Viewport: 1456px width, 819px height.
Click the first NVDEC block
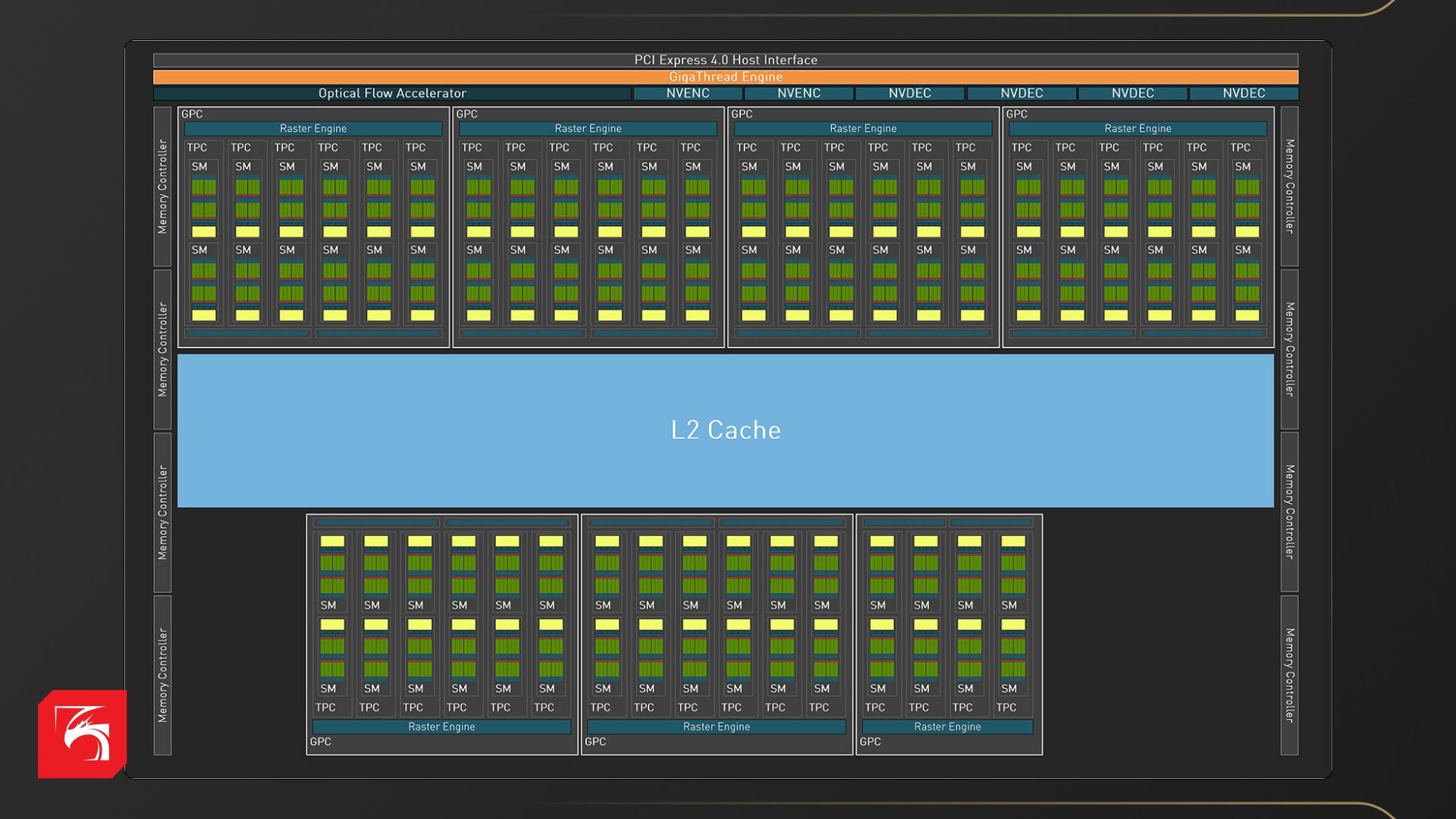pyautogui.click(x=909, y=93)
